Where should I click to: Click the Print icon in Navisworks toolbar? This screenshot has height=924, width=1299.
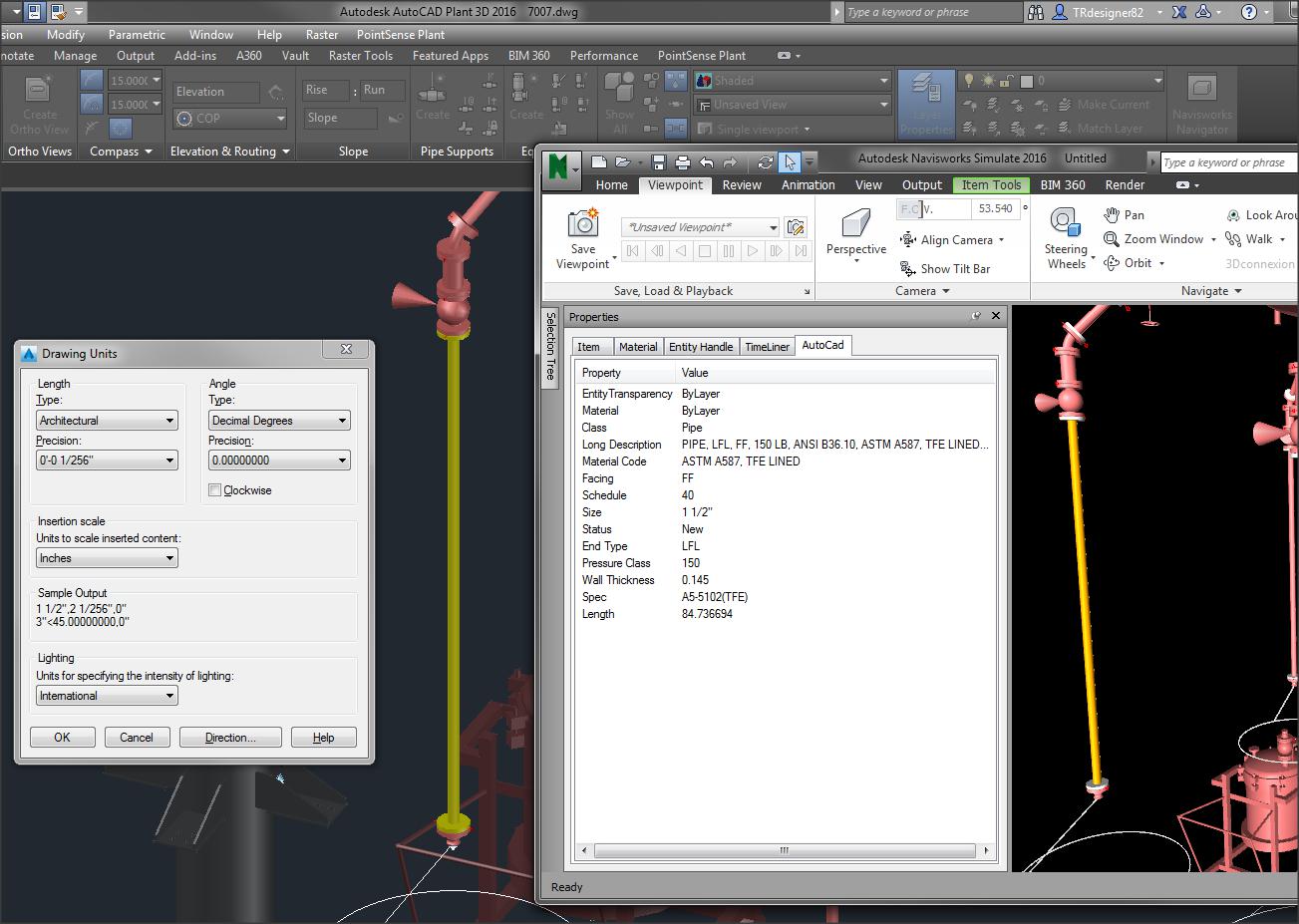point(683,162)
